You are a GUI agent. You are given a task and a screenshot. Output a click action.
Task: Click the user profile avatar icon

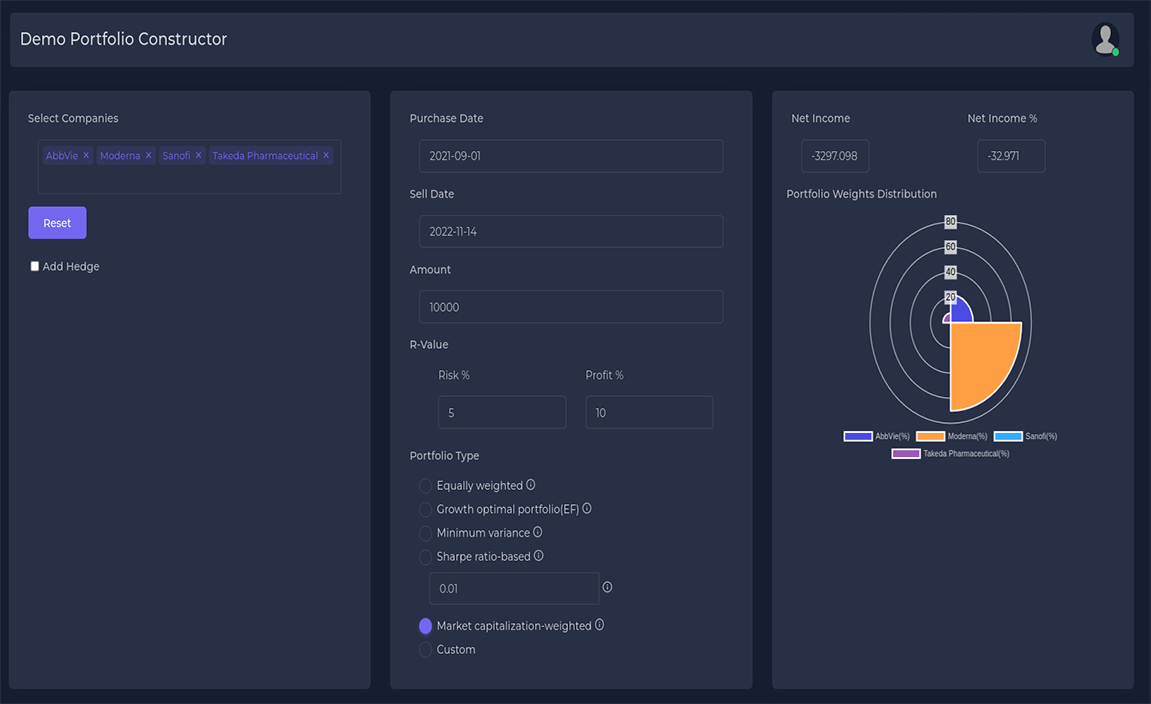click(x=1104, y=39)
